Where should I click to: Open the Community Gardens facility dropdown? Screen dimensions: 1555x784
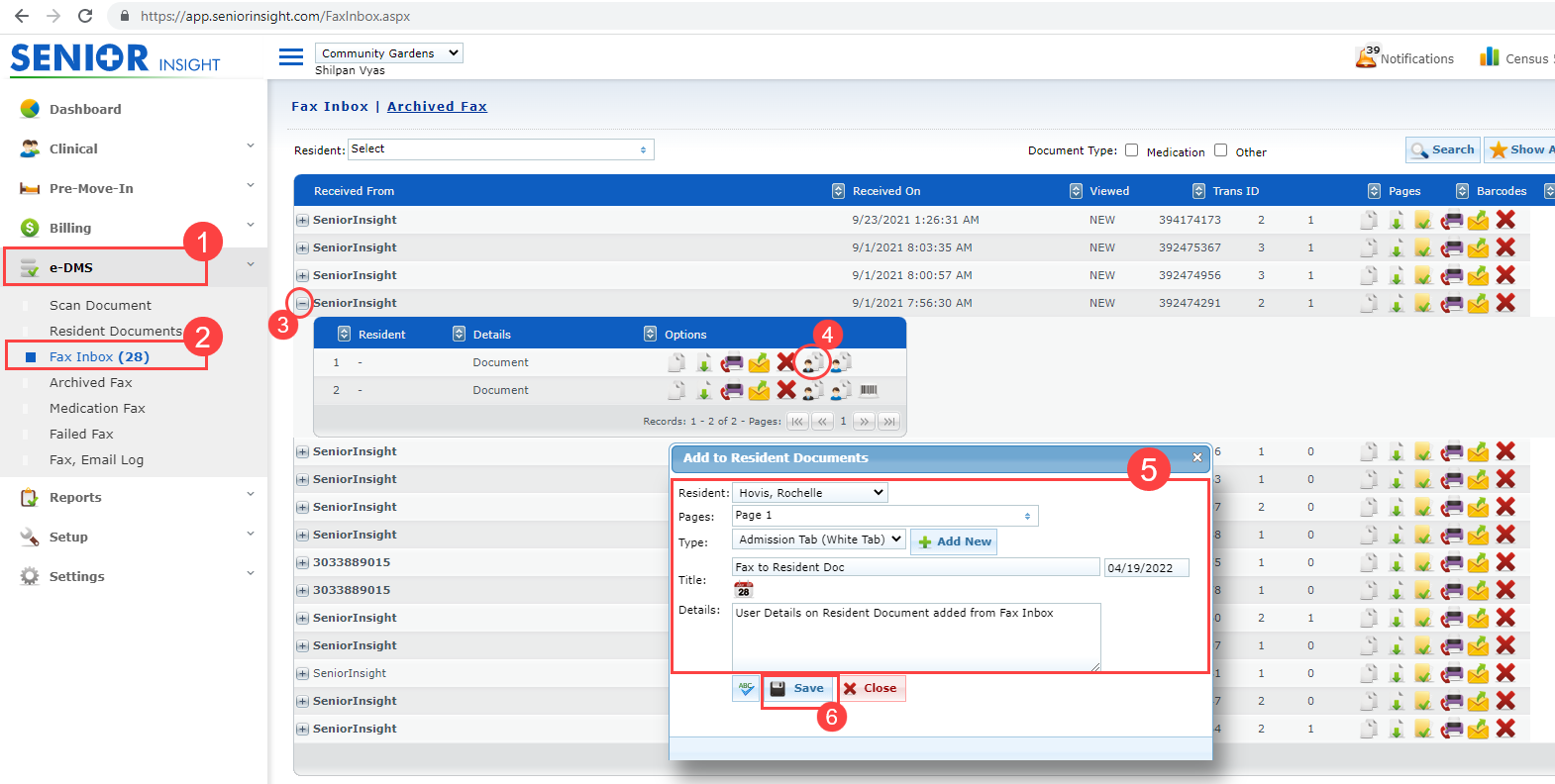click(389, 52)
